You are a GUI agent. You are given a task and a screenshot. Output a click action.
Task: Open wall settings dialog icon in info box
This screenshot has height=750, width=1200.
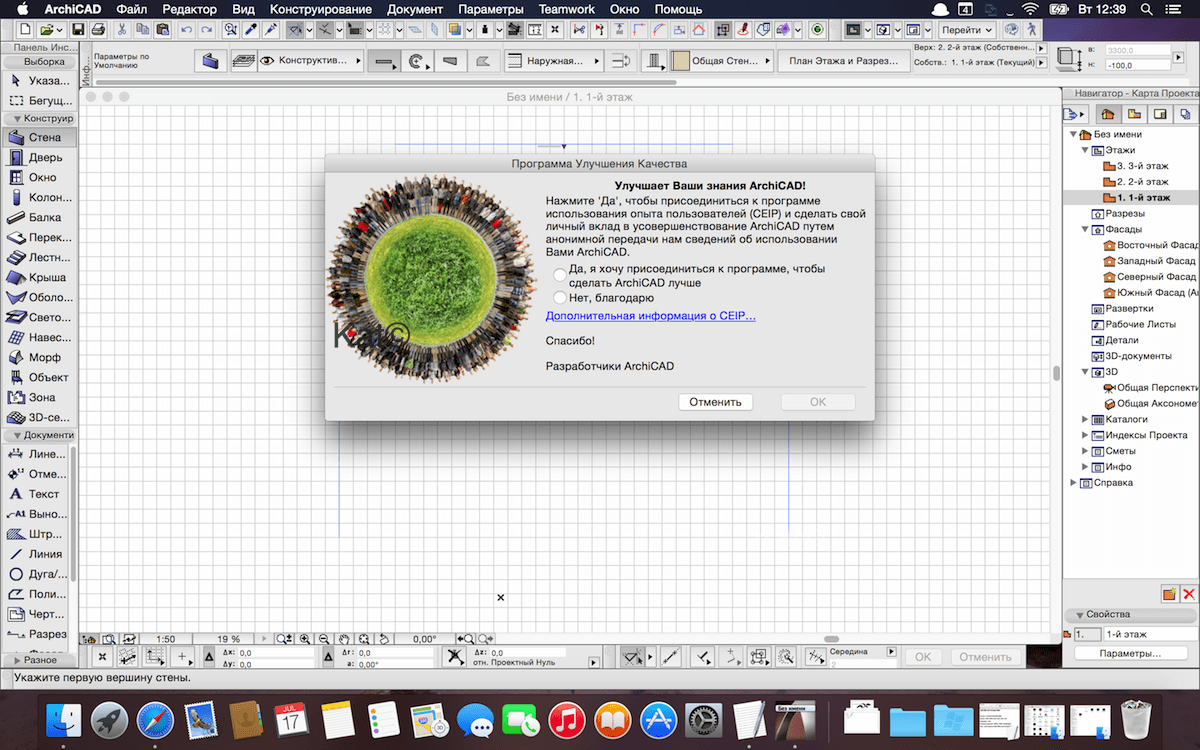point(209,61)
